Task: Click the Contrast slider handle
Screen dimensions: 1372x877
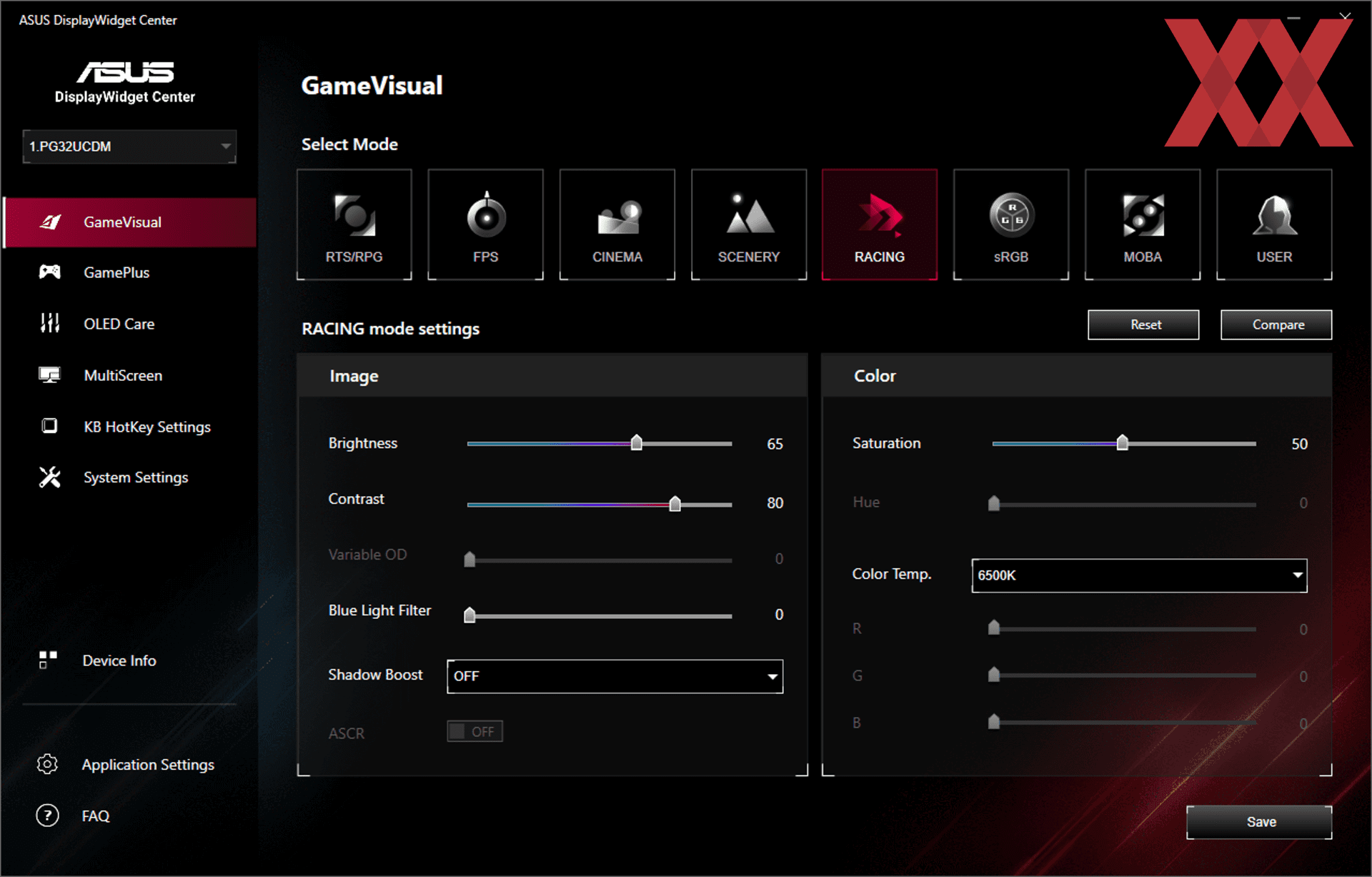Action: pos(675,503)
